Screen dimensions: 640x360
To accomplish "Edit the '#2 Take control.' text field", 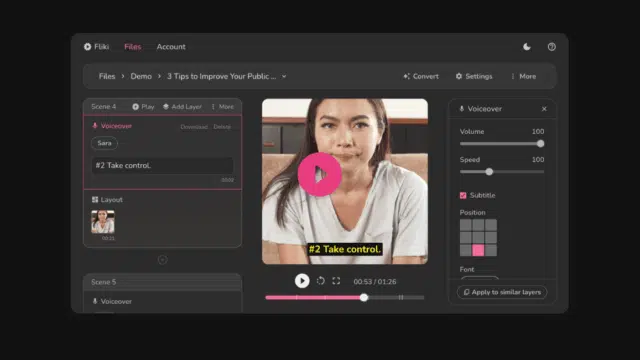I will 162,166.
